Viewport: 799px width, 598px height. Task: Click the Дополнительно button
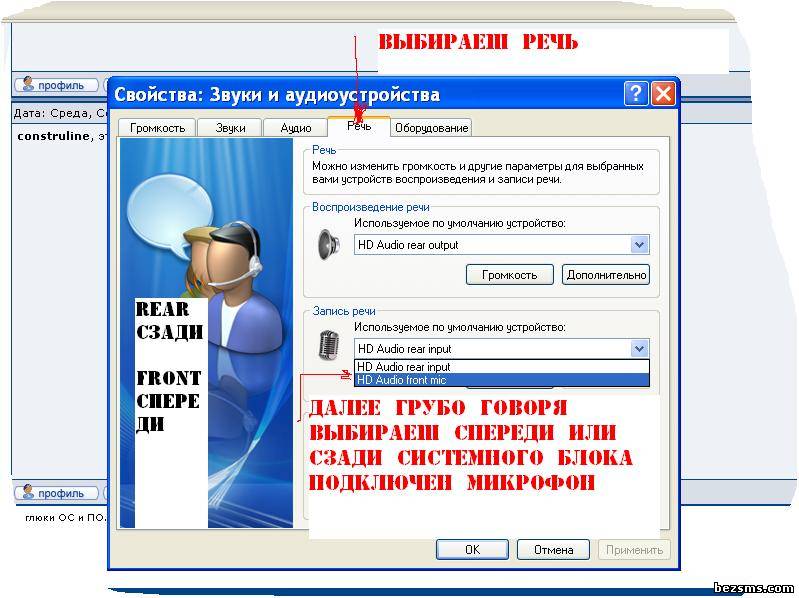click(606, 274)
